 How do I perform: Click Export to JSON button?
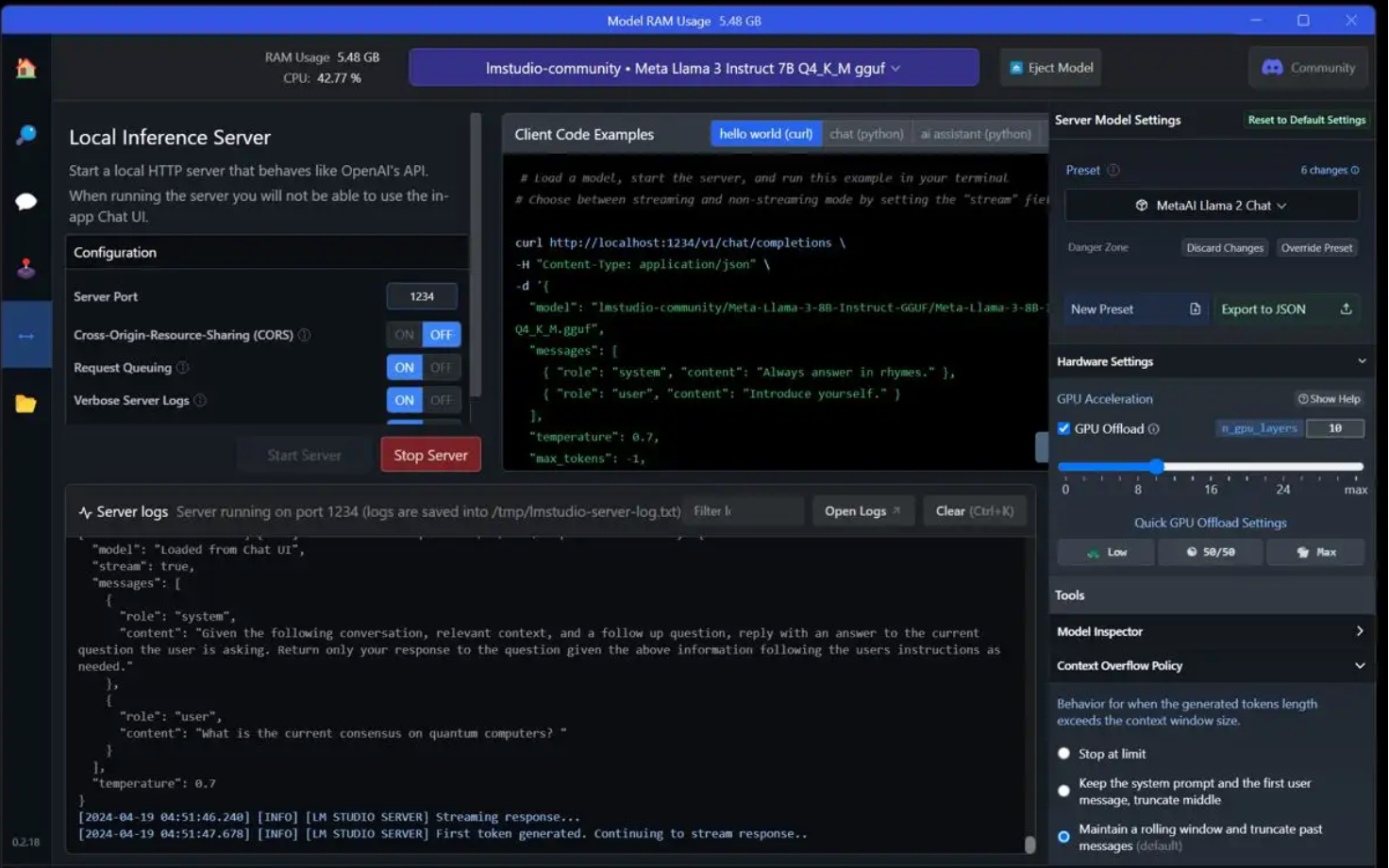click(1286, 309)
